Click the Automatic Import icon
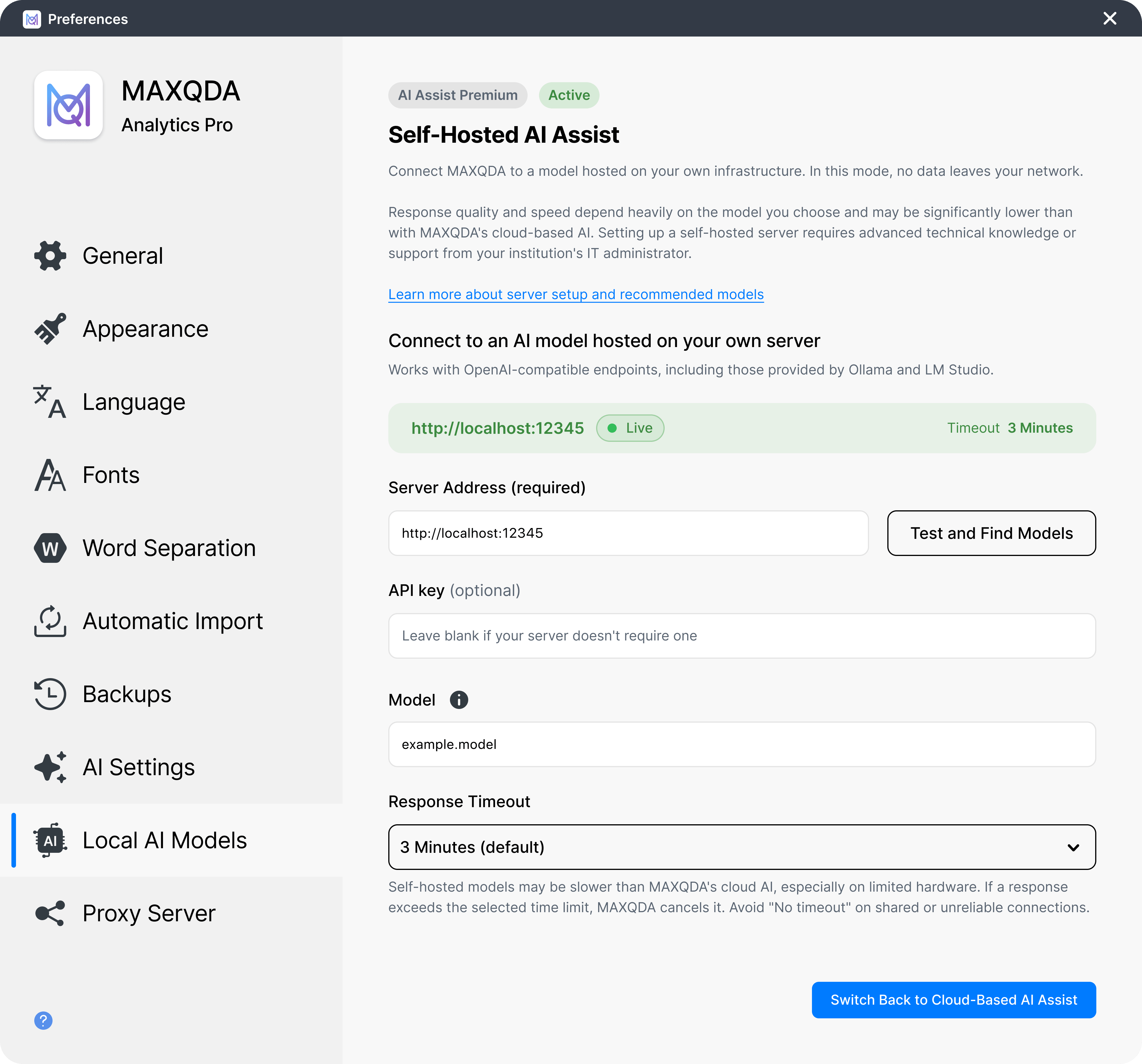The image size is (1142, 1064). 50,621
